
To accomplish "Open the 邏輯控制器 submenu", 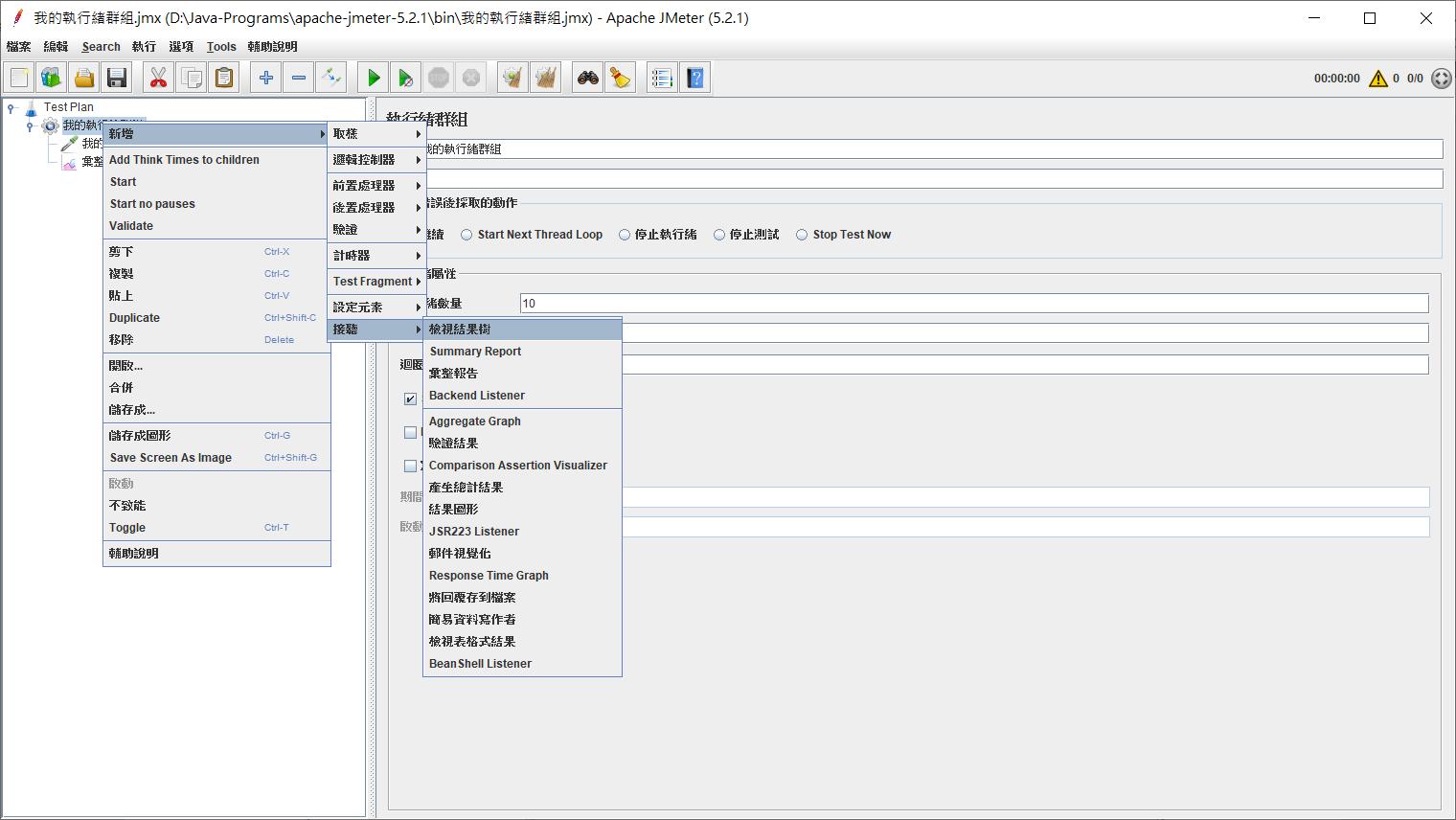I will 377,160.
